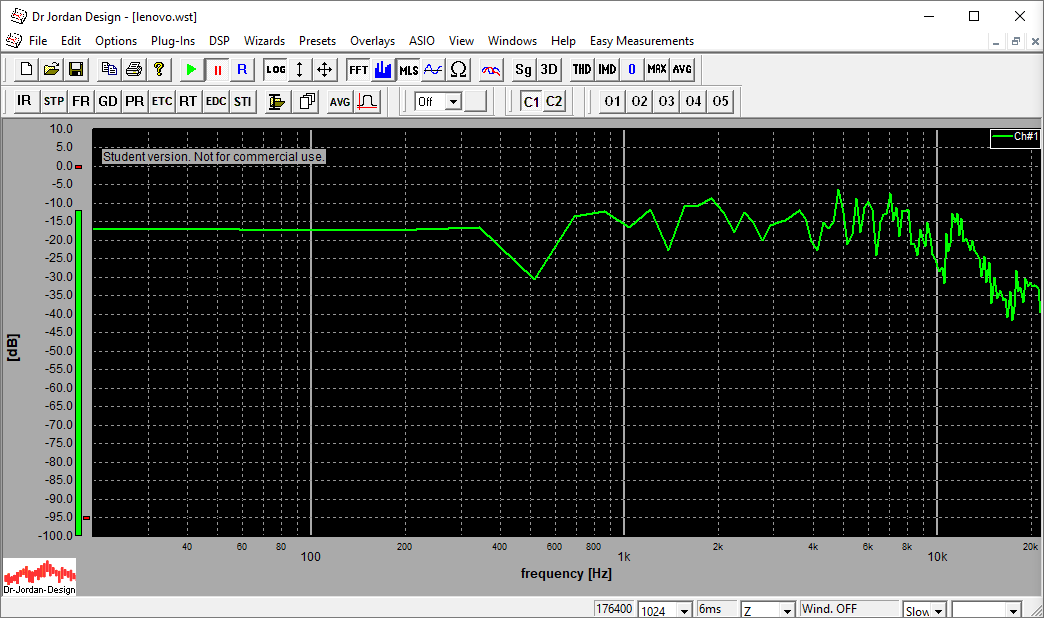This screenshot has height=618, width=1044.
Task: Select overlay 01
Action: click(x=613, y=101)
